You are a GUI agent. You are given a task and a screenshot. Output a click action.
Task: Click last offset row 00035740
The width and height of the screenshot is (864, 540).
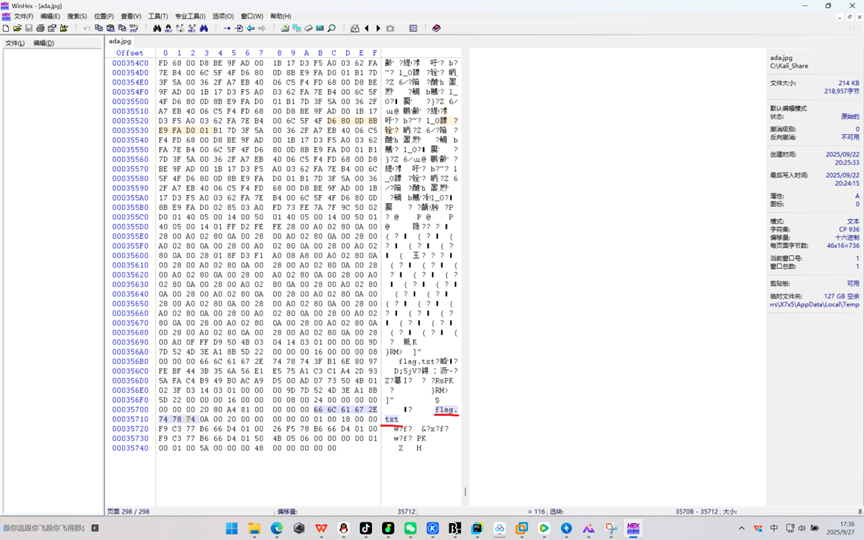[130, 448]
